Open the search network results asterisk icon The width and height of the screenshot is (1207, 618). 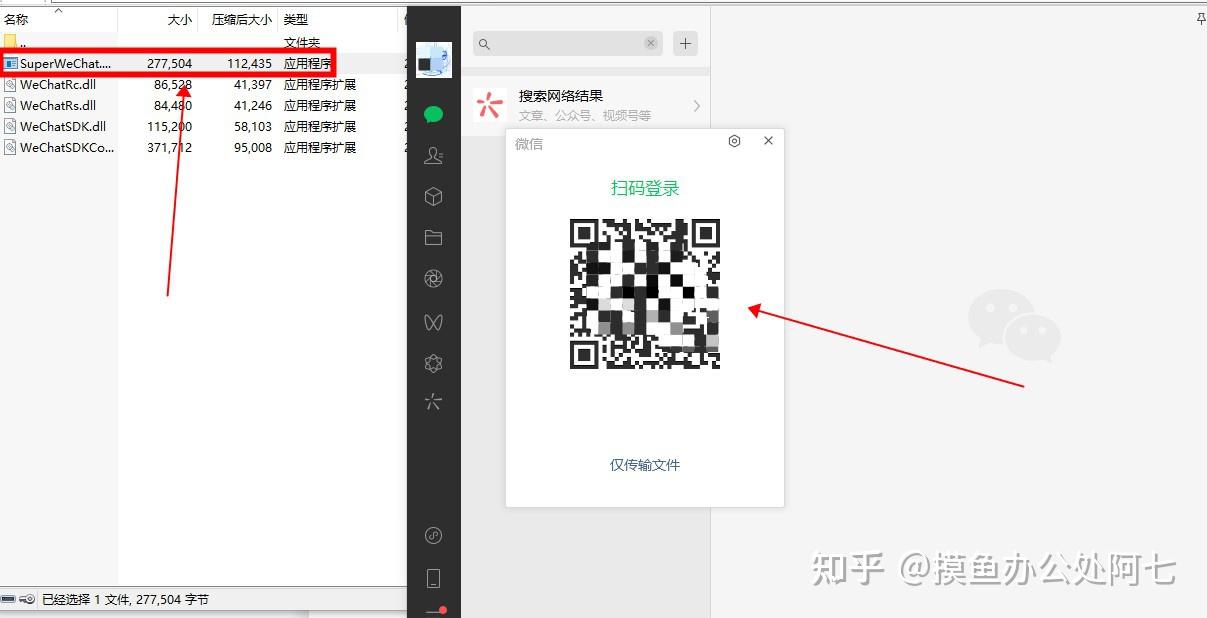click(x=488, y=105)
